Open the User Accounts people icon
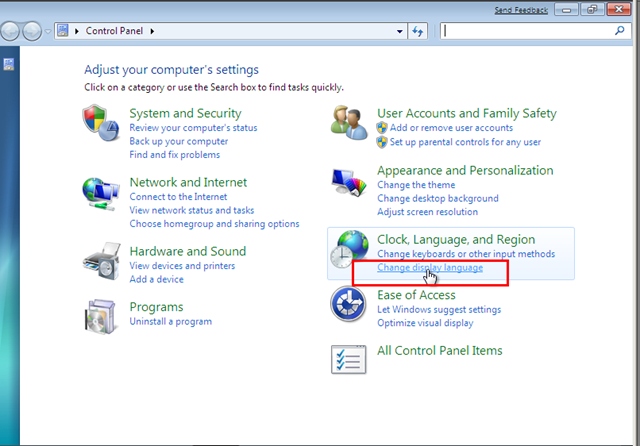 point(349,122)
